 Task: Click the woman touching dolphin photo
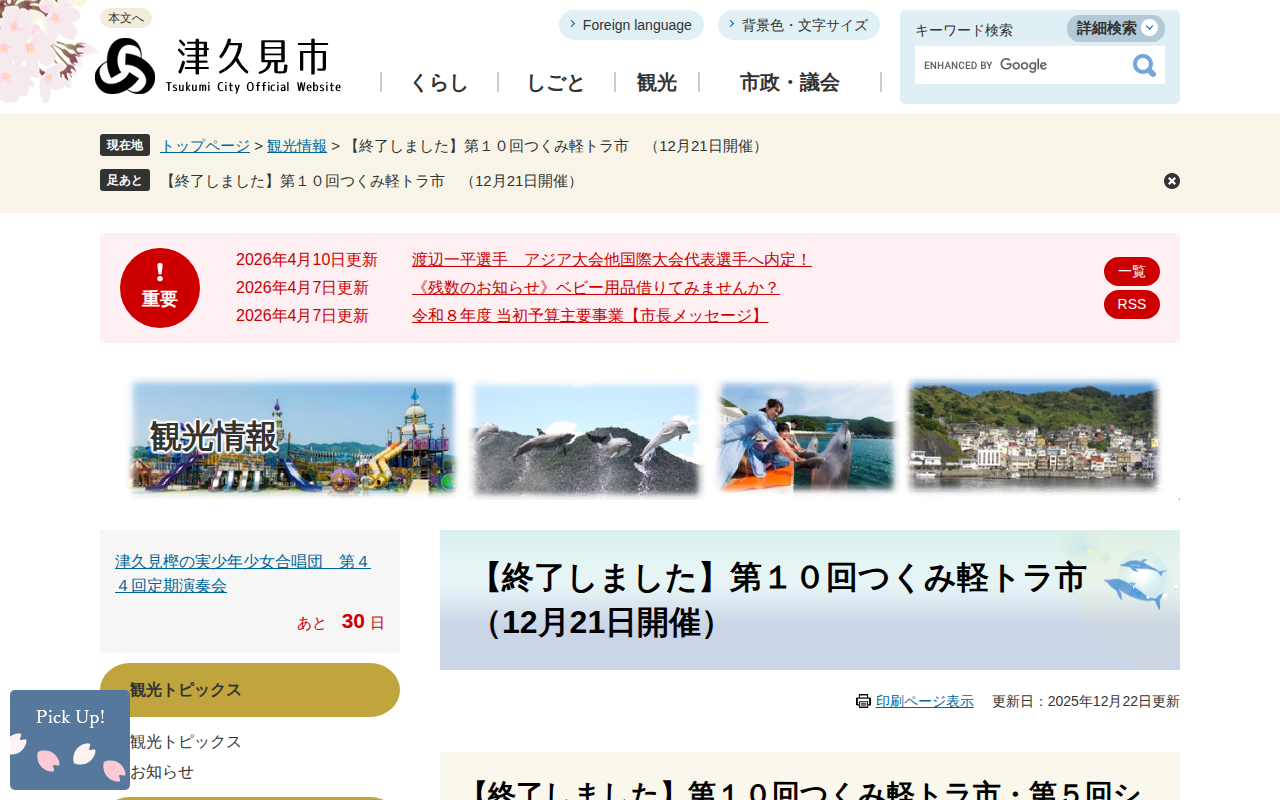[x=806, y=438]
